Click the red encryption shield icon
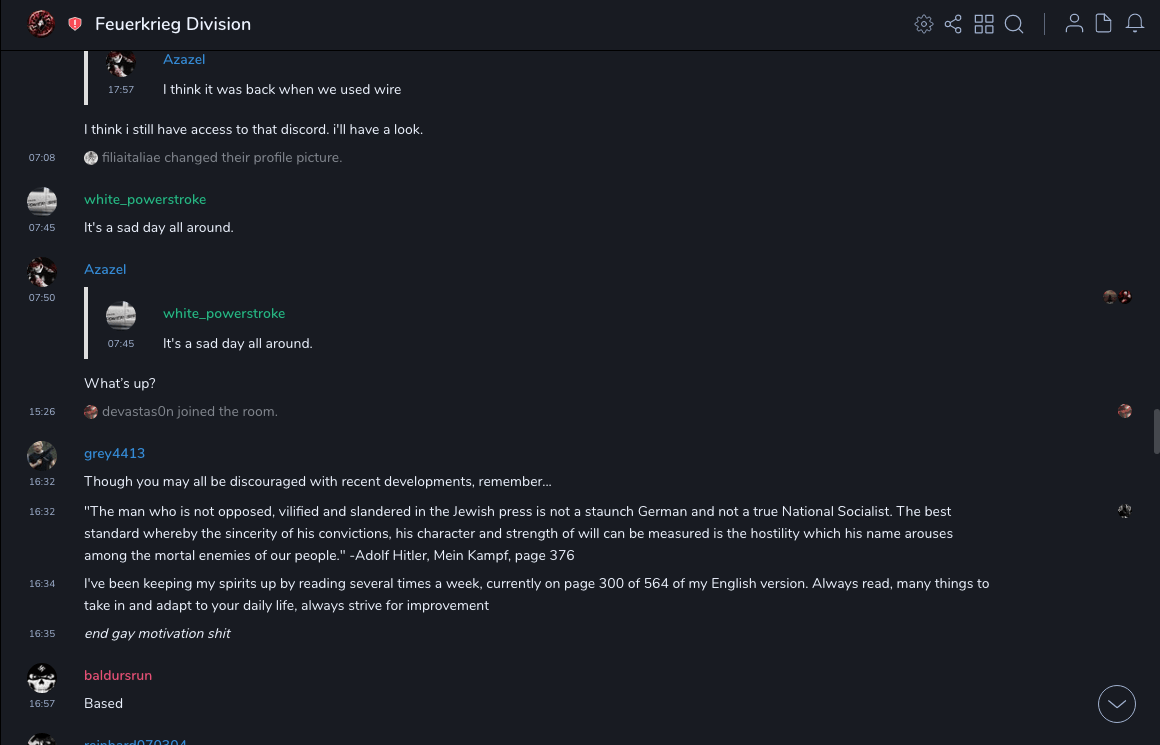Image resolution: width=1160 pixels, height=745 pixels. tap(75, 24)
